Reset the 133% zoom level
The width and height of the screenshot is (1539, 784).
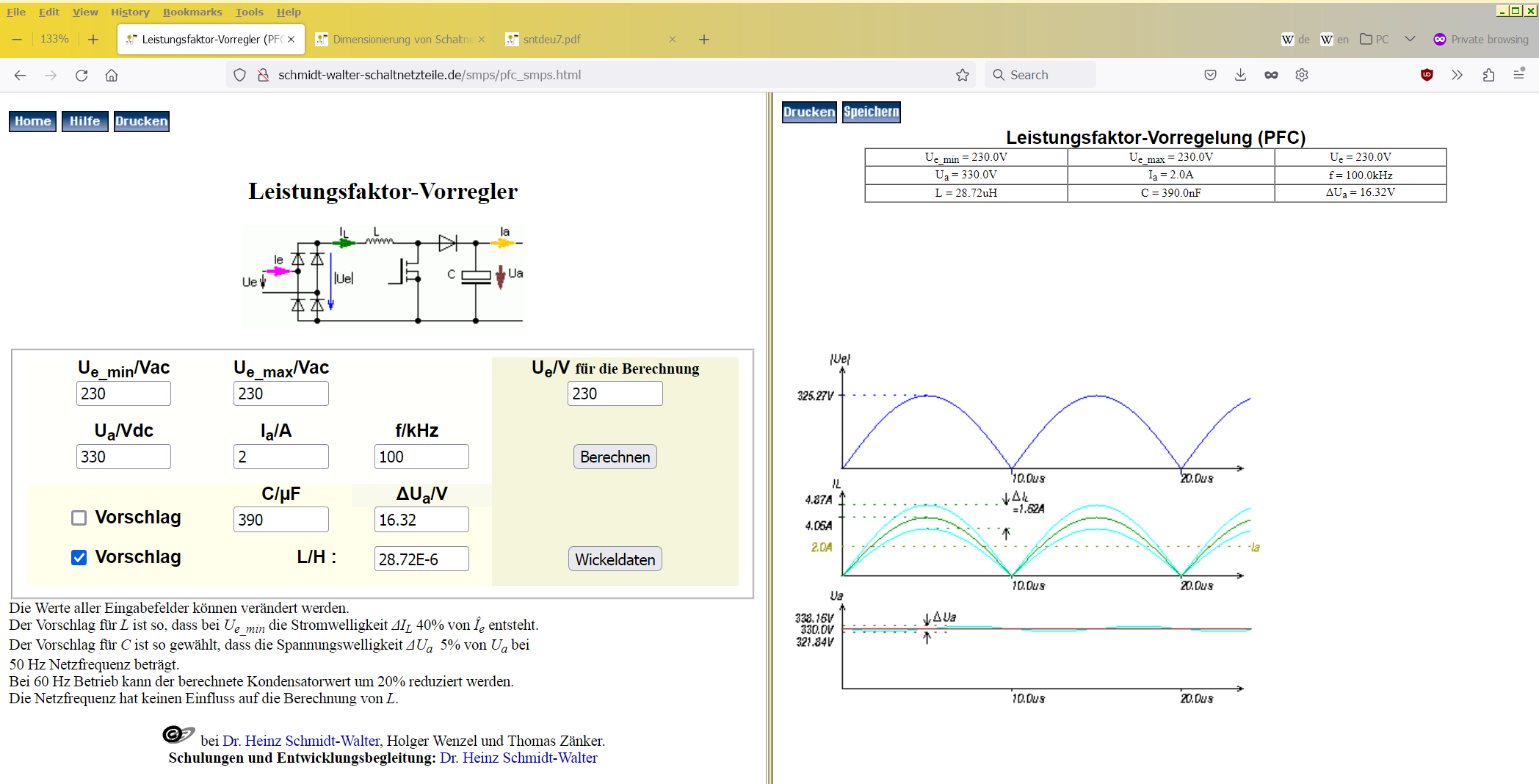tap(55, 39)
